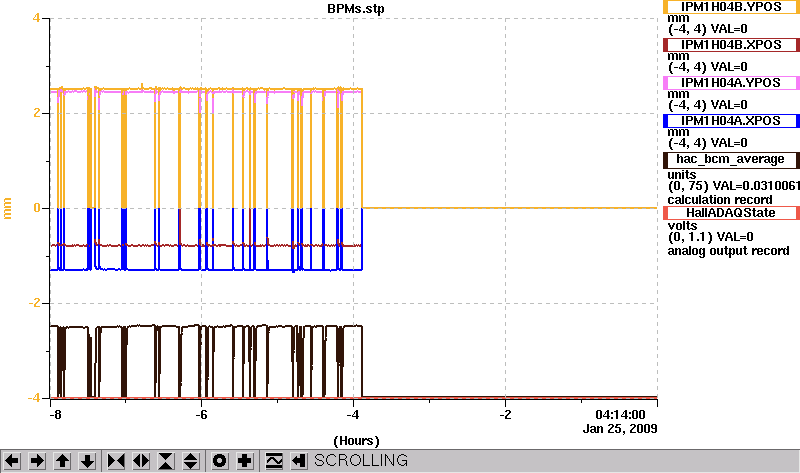This screenshot has height=473, width=800.
Task: Select the IPM1H04A.YPOS curve legend
Action: click(x=731, y=83)
